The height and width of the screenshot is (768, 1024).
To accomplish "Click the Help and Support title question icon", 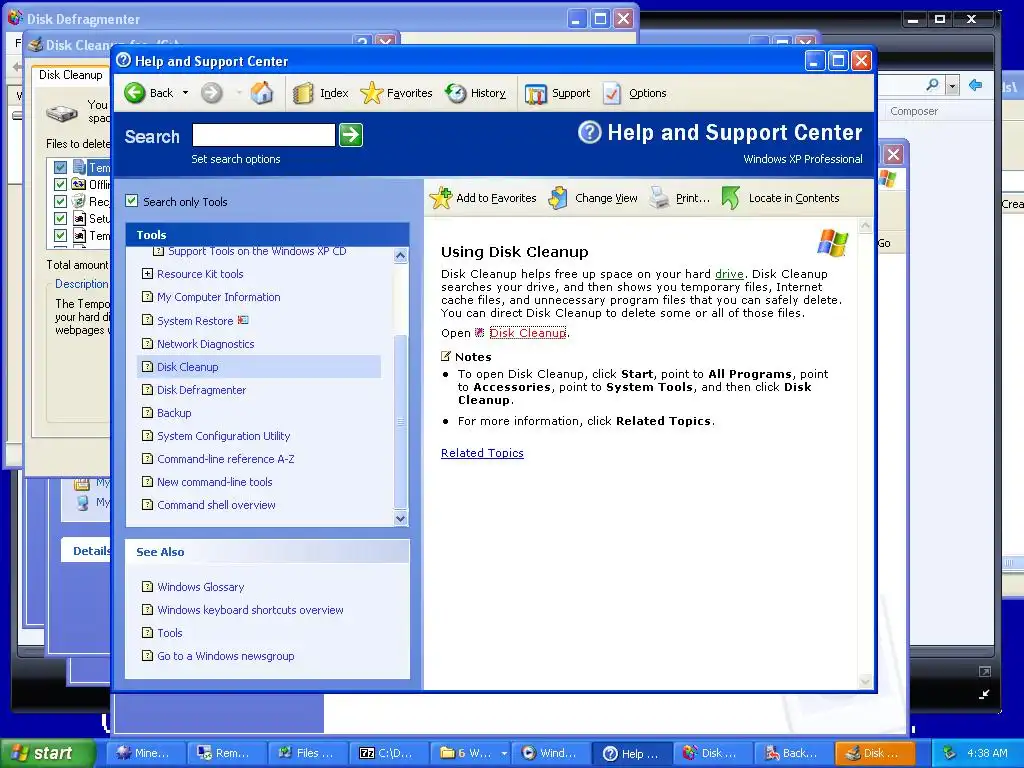I will point(123,61).
